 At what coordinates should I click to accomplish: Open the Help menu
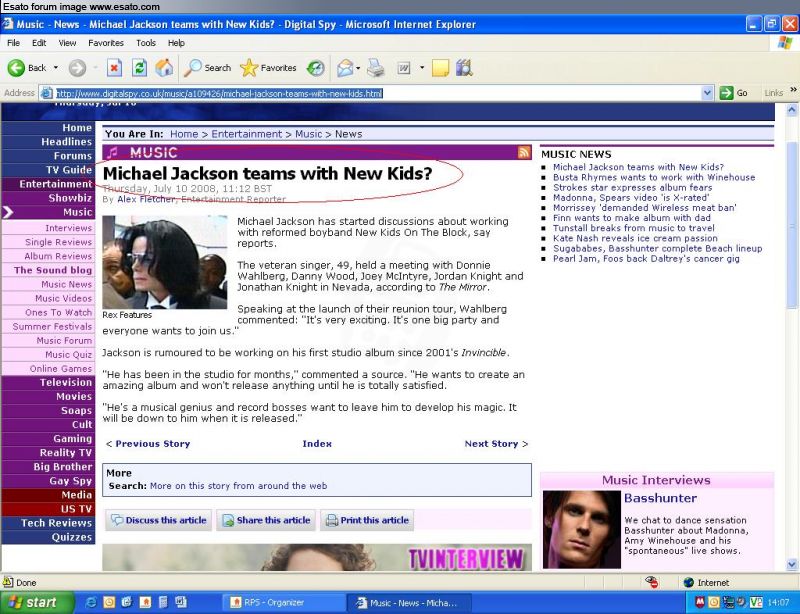(x=176, y=43)
